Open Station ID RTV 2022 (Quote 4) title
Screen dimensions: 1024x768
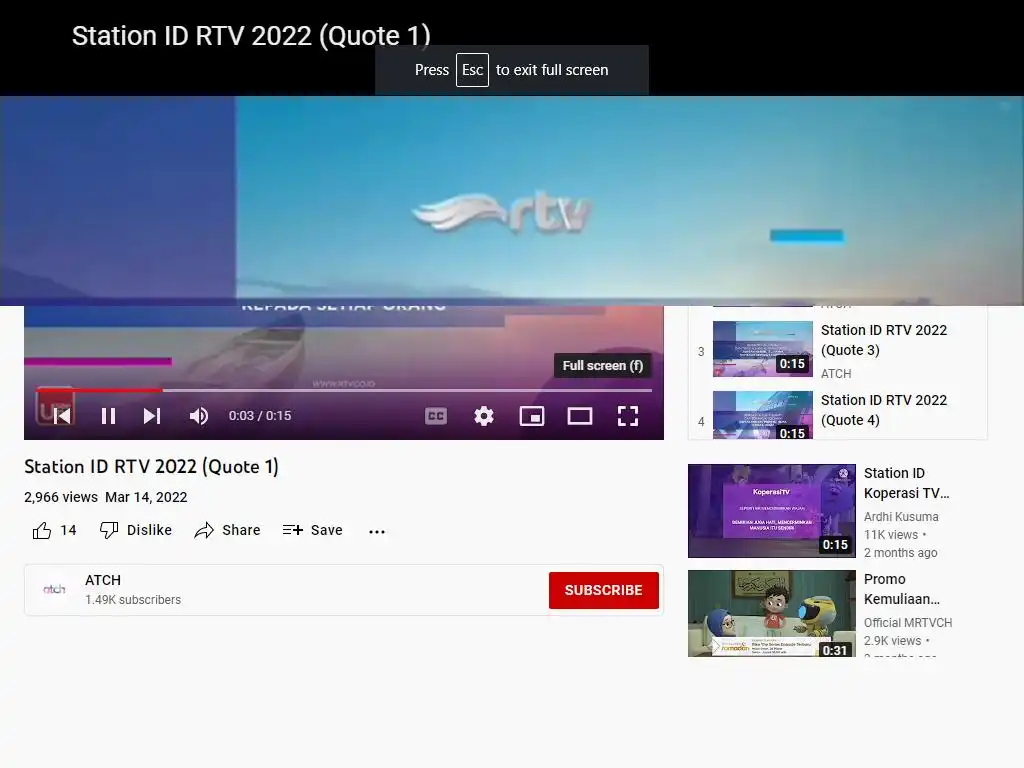(884, 409)
